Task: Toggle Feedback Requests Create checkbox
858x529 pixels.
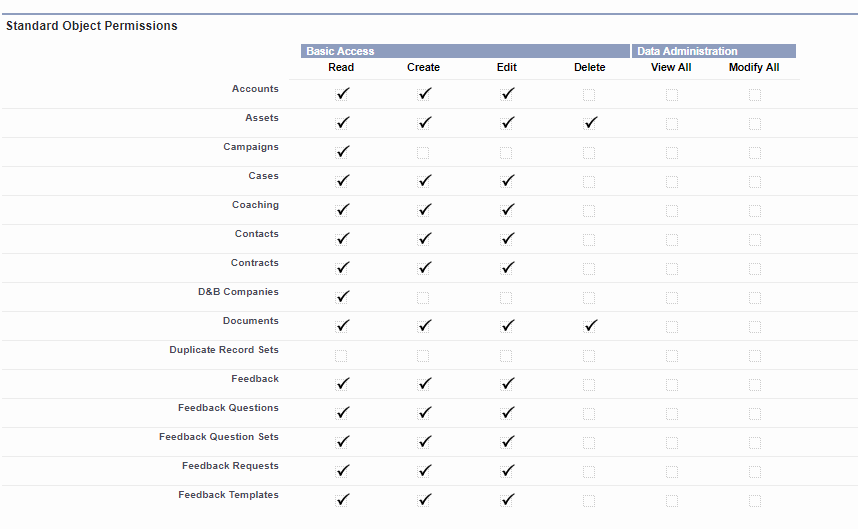Action: pyautogui.click(x=424, y=472)
